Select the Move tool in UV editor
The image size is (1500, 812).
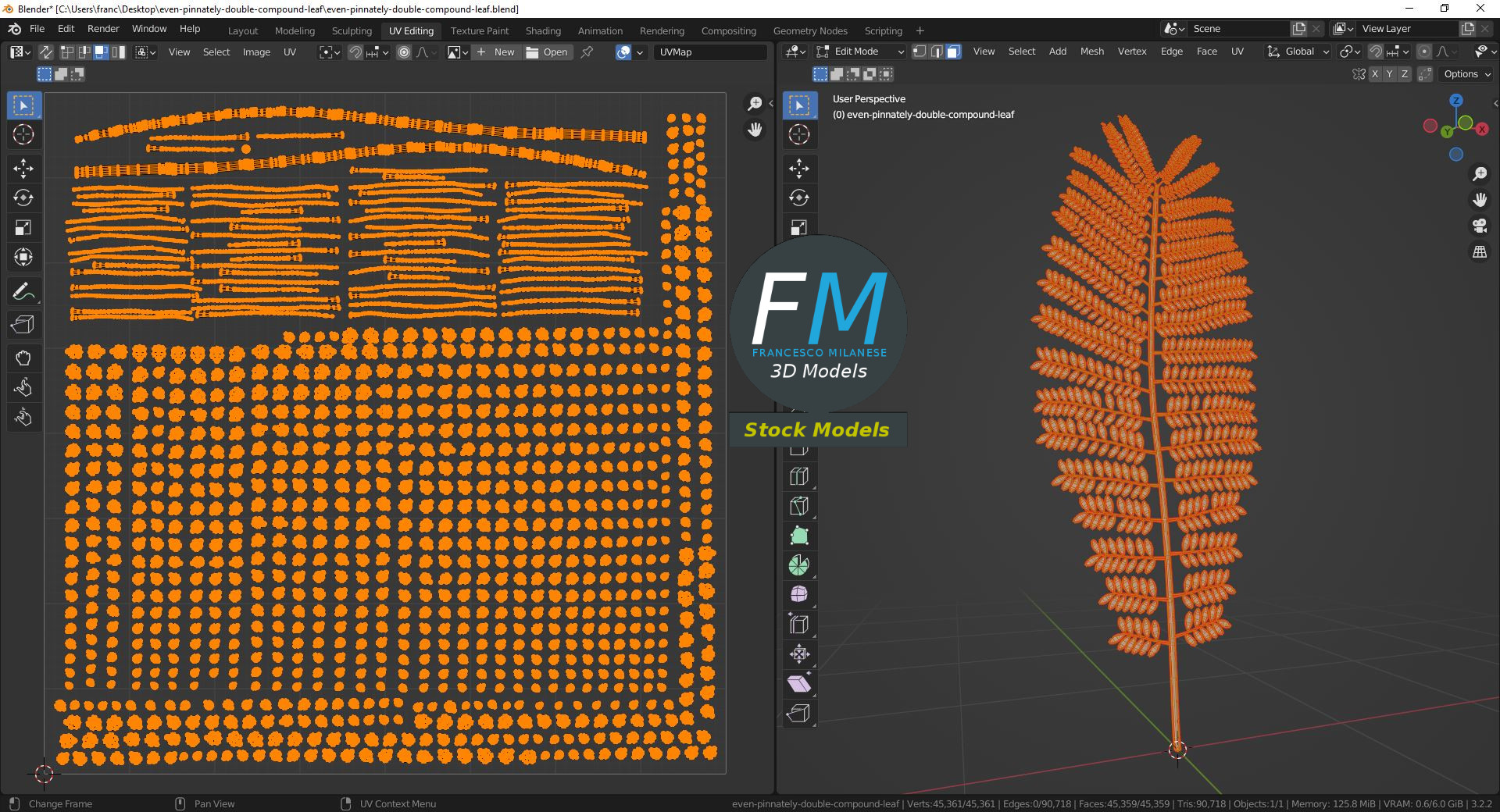[x=23, y=168]
